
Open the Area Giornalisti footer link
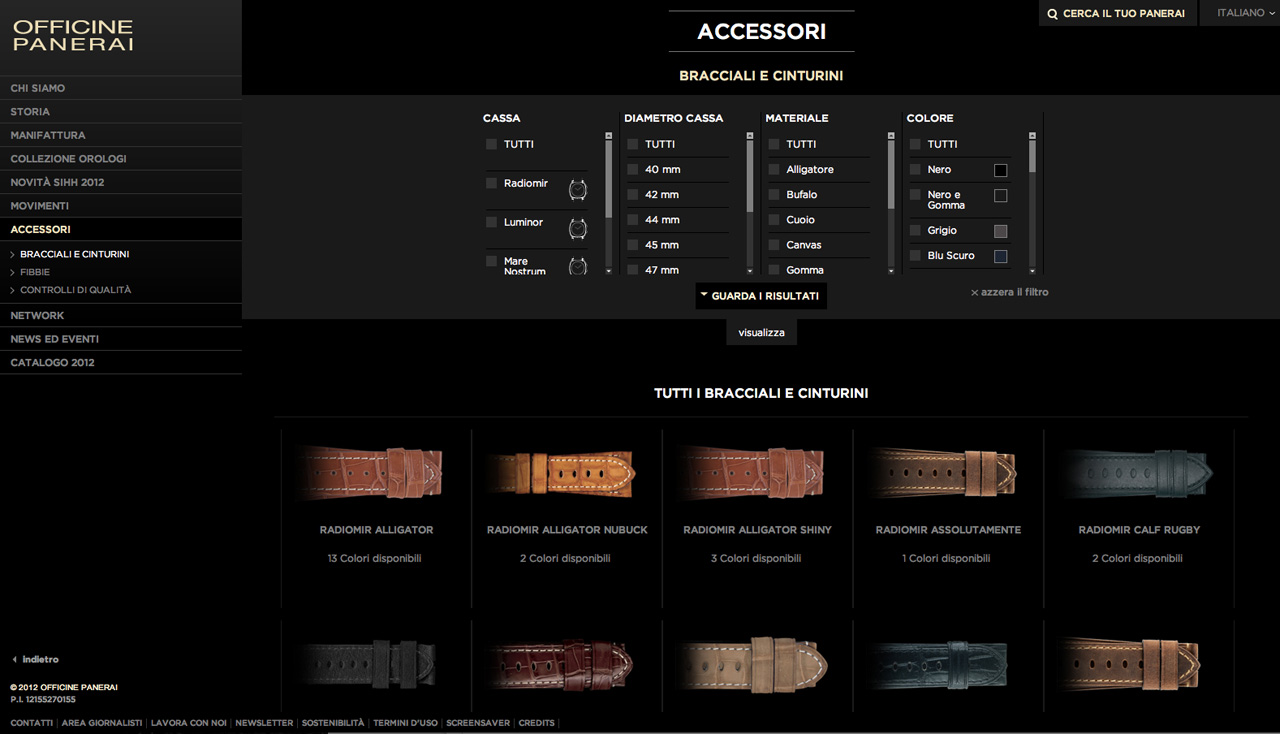pos(102,723)
